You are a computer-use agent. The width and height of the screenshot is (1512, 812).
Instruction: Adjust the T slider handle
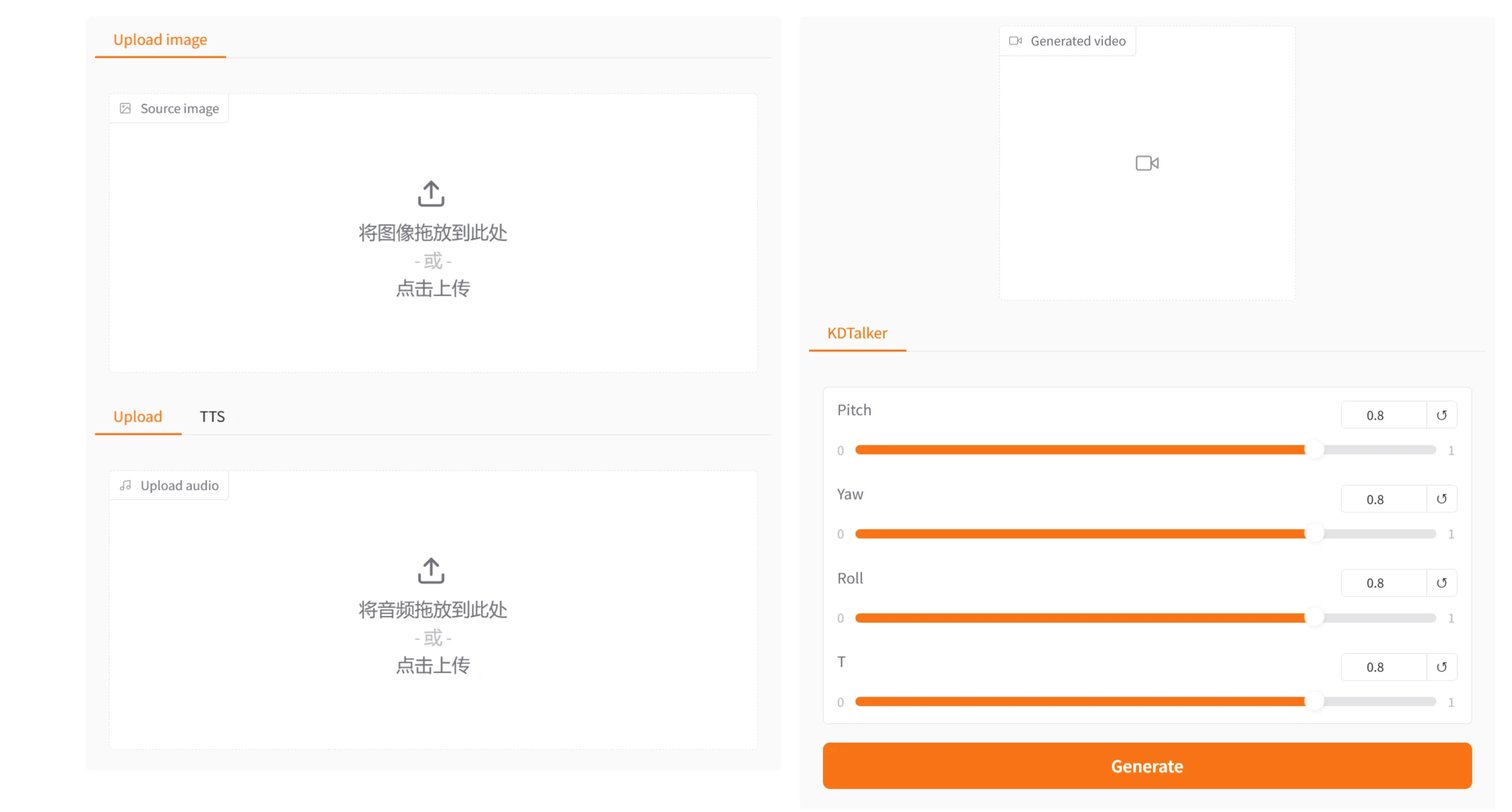click(x=1314, y=702)
